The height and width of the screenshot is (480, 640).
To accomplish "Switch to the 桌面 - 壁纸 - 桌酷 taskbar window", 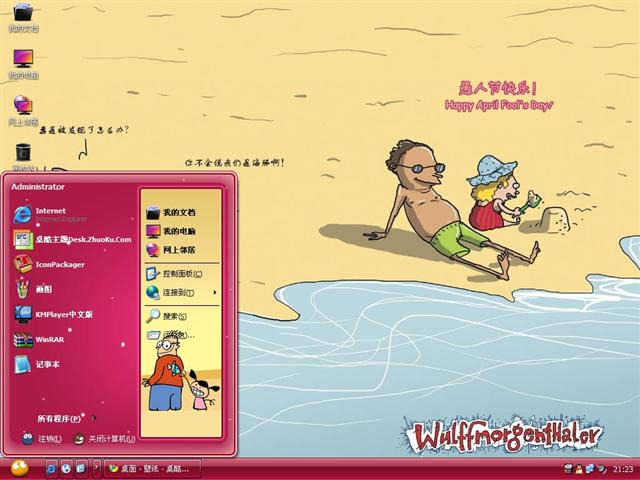I will (152, 469).
